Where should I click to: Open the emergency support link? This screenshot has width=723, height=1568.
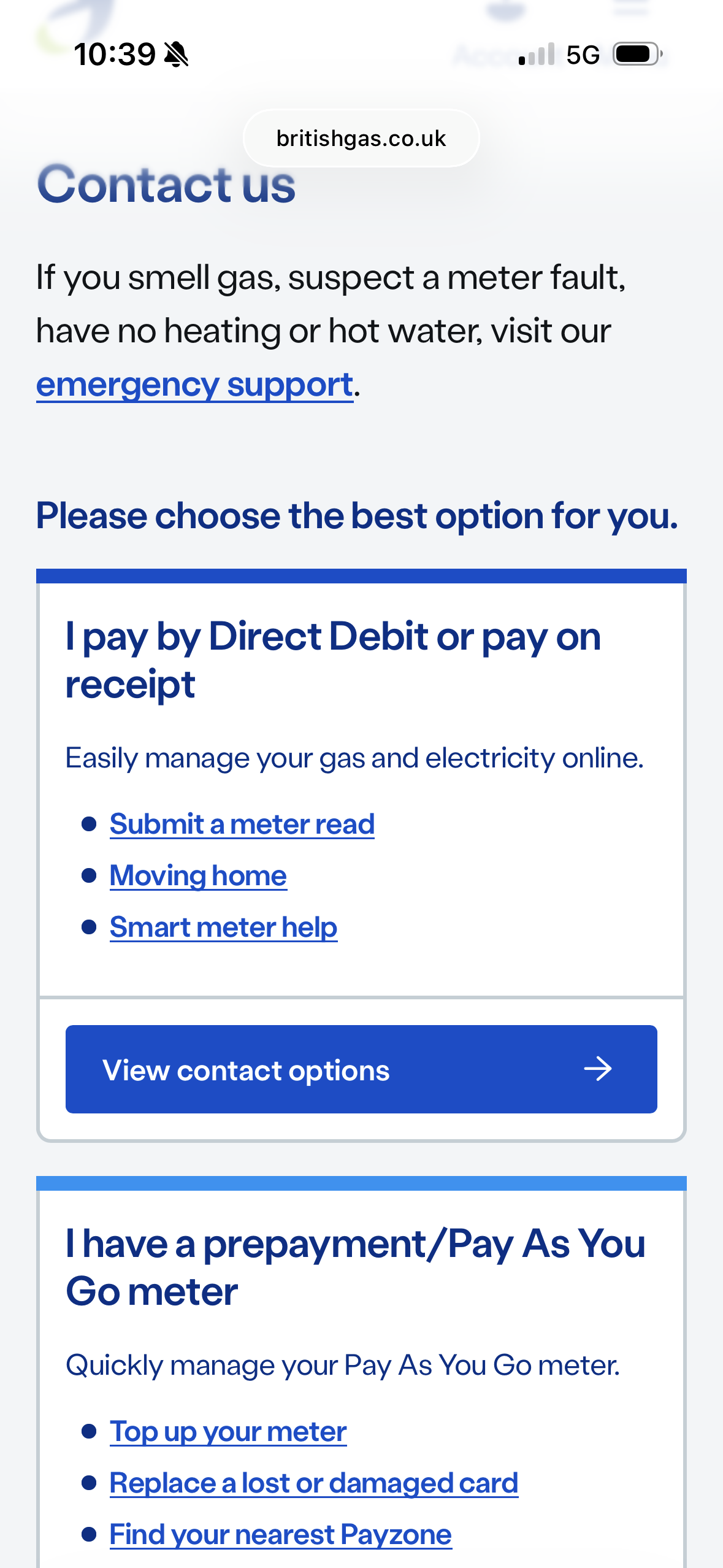coord(194,385)
